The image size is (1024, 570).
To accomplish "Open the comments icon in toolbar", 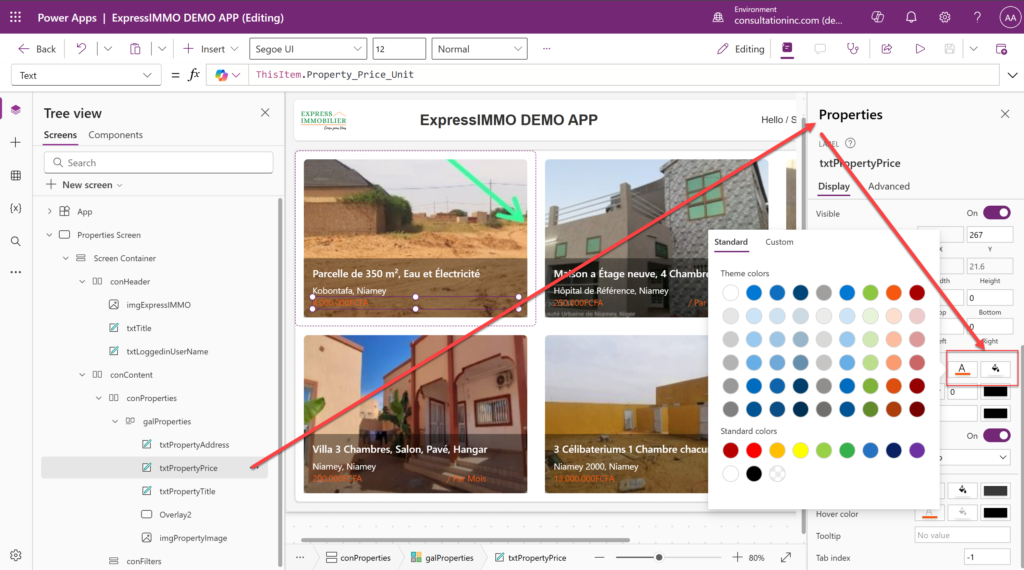I will [x=820, y=49].
